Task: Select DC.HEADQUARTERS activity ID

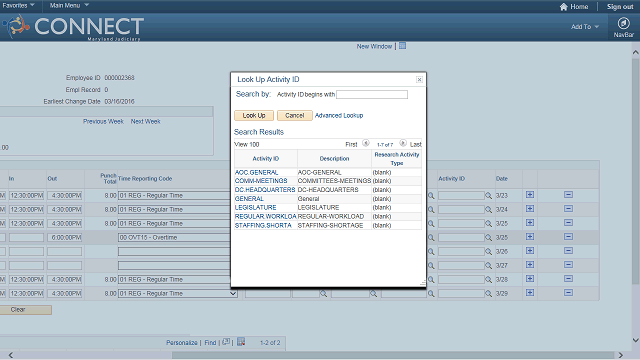Action: click(x=265, y=190)
